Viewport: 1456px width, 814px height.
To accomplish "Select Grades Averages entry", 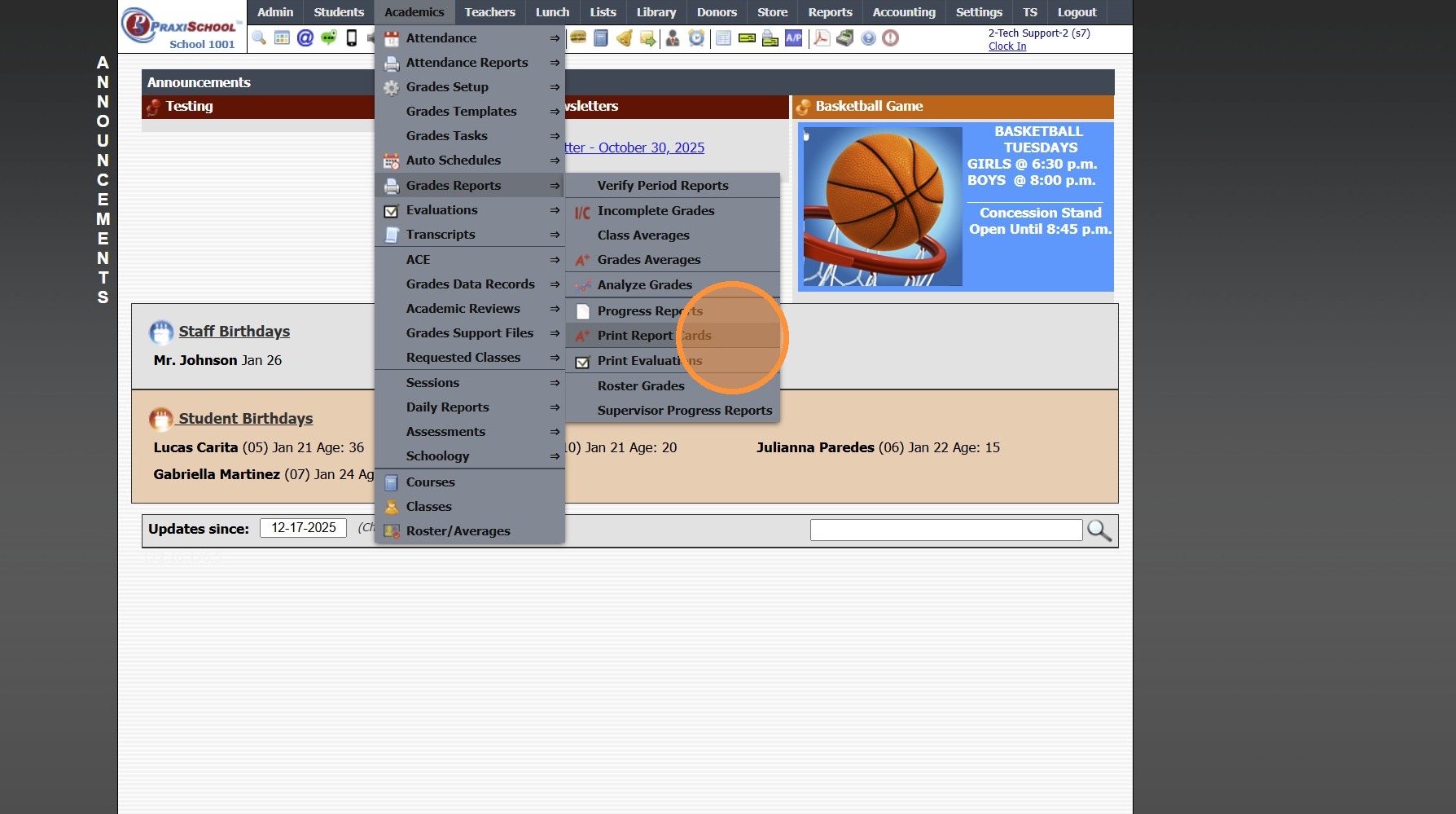I will 673,260.
